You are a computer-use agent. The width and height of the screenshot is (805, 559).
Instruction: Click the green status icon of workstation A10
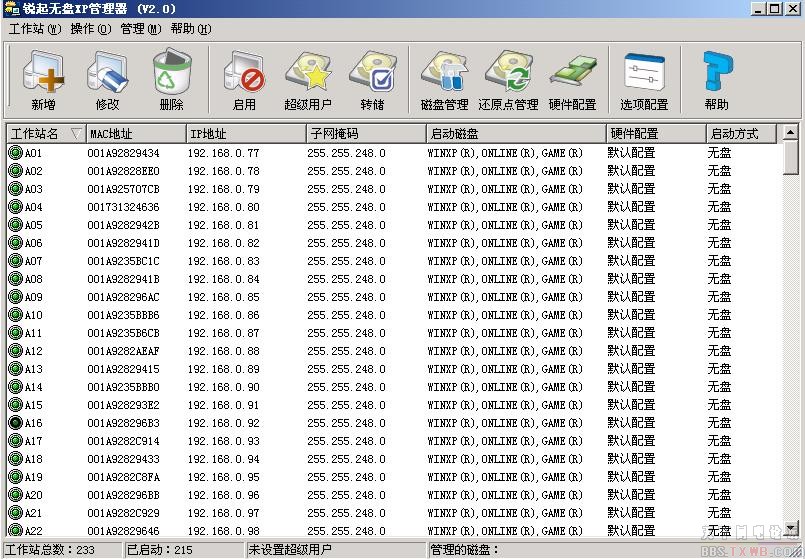coord(16,315)
